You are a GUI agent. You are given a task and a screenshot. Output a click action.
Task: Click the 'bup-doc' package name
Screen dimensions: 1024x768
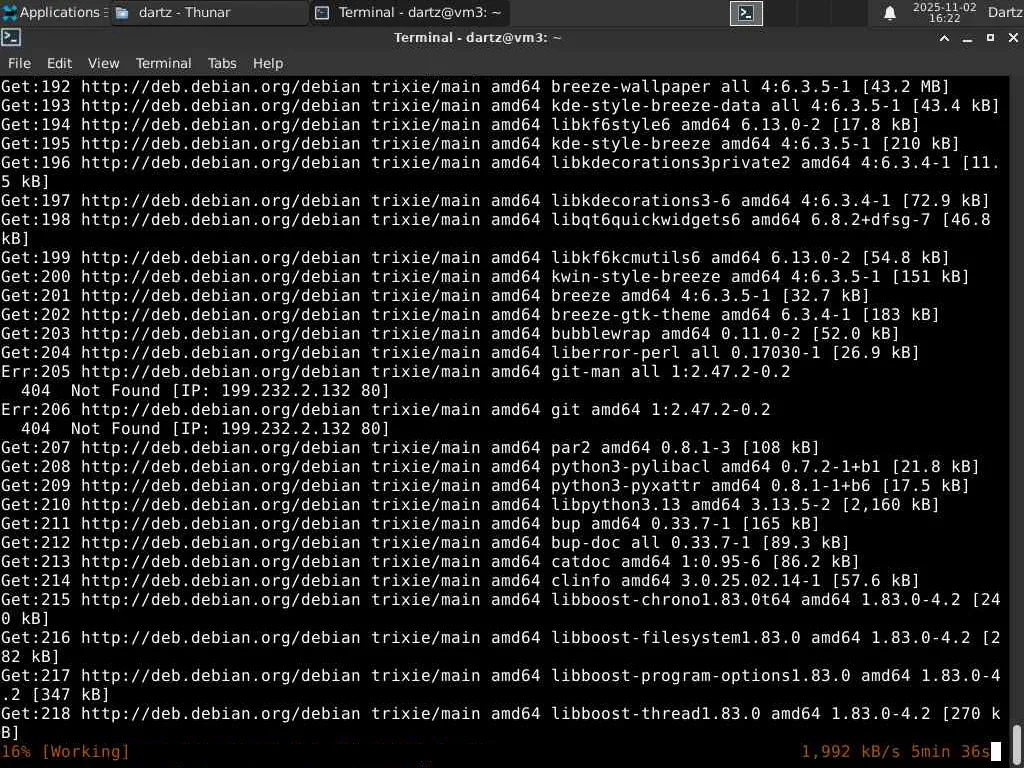586,542
